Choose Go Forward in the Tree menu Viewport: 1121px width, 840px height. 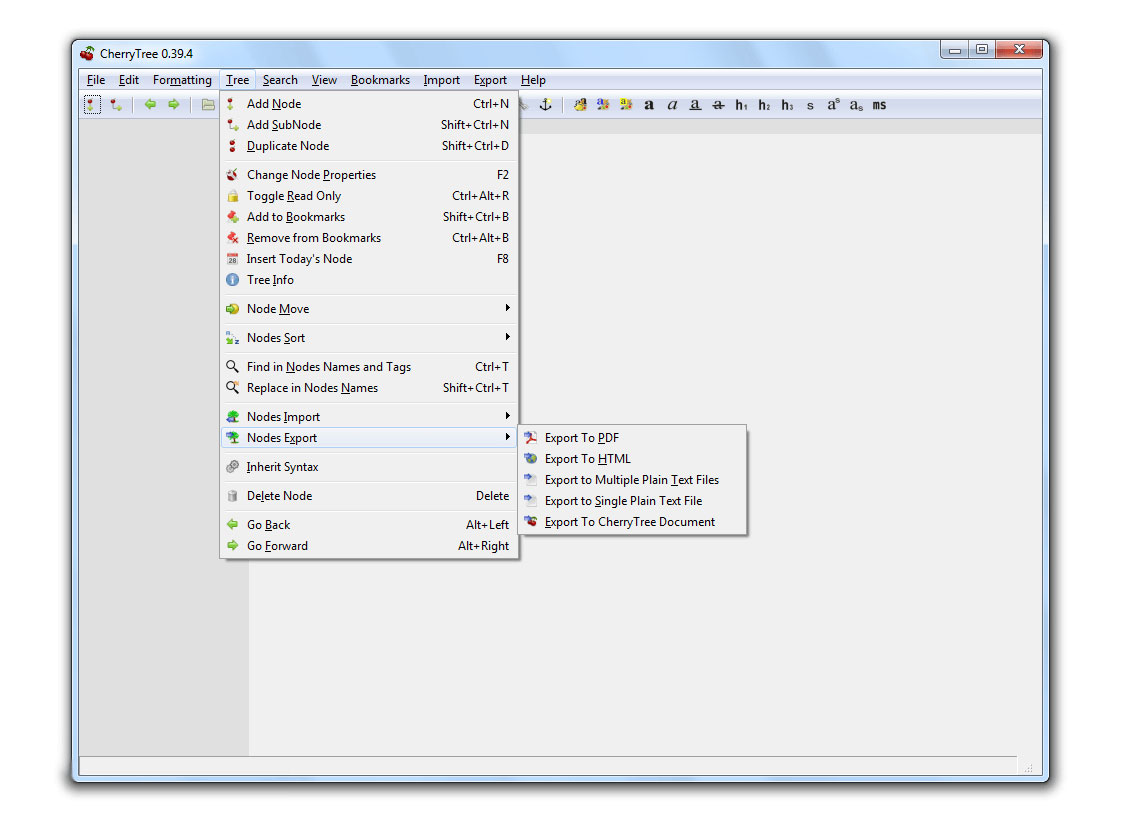369,545
